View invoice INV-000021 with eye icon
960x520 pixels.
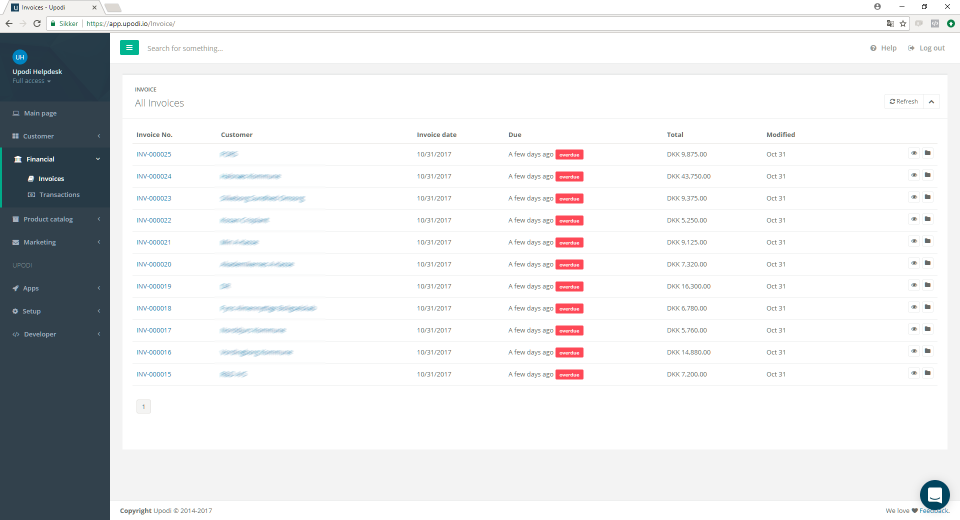[913, 242]
